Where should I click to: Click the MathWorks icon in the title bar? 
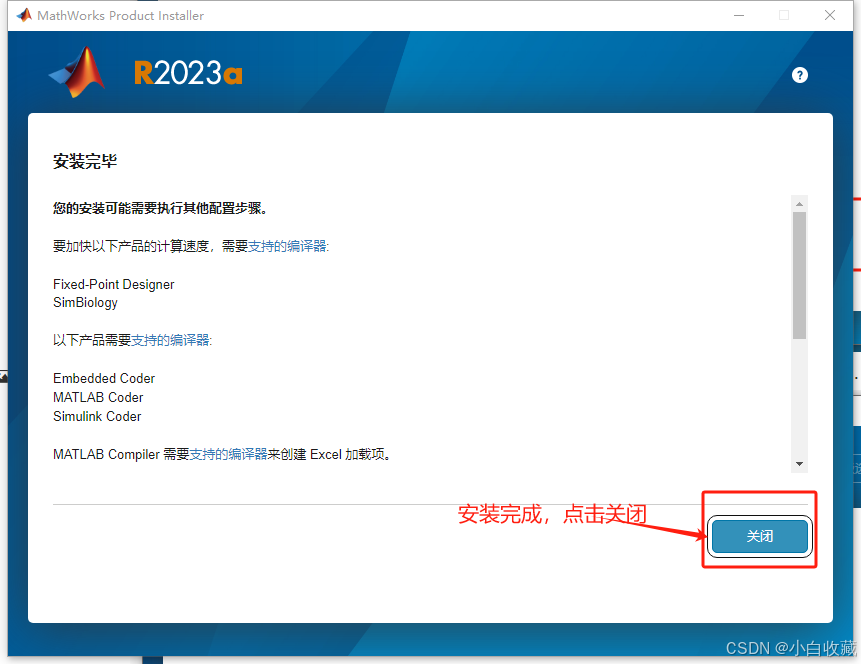point(24,15)
